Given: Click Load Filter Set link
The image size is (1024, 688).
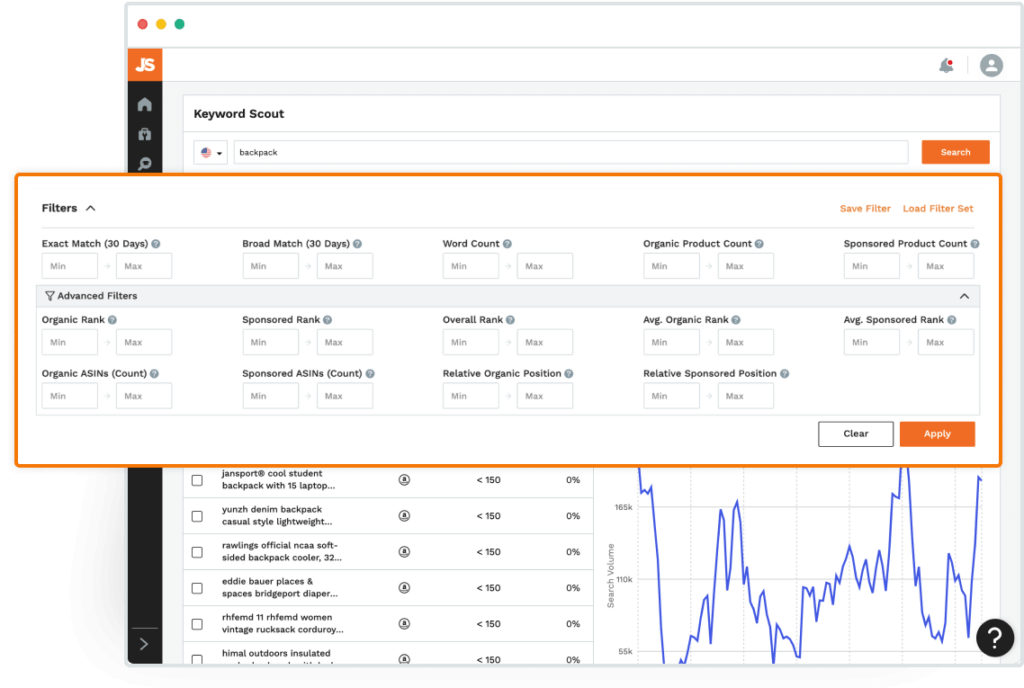Looking at the screenshot, I should pos(938,209).
